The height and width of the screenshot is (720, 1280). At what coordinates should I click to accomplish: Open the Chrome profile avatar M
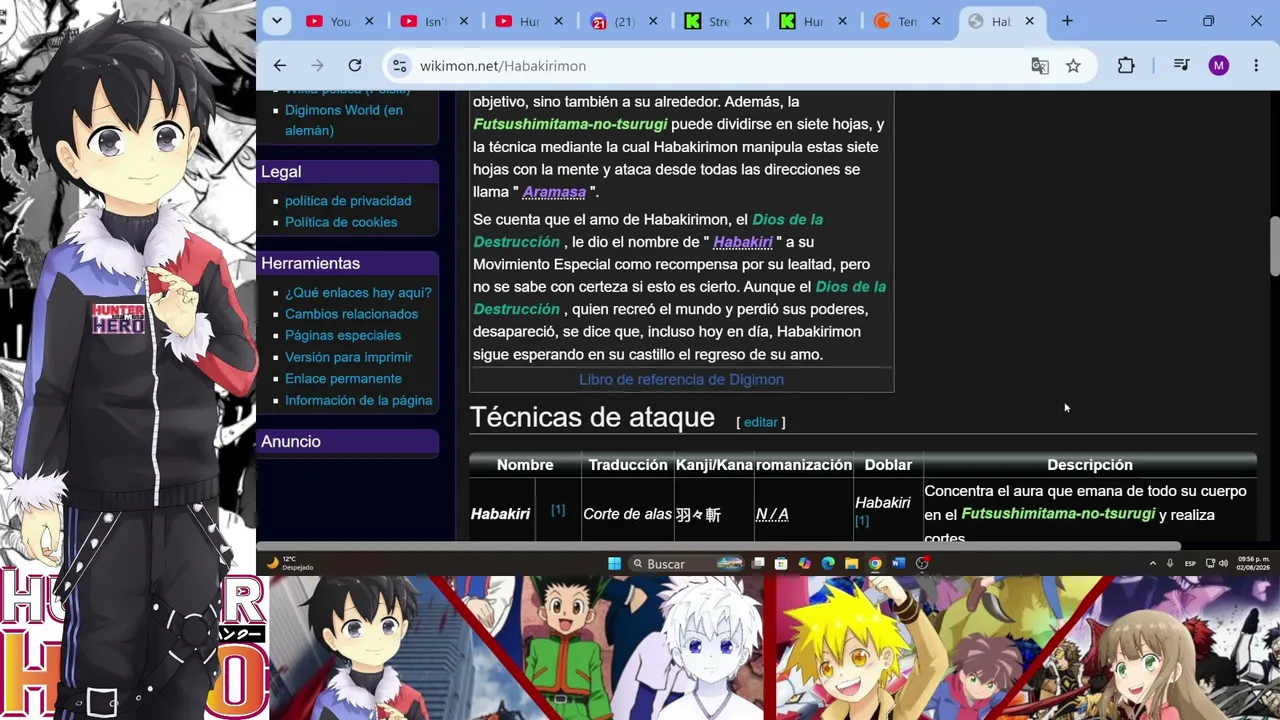pyautogui.click(x=1218, y=66)
